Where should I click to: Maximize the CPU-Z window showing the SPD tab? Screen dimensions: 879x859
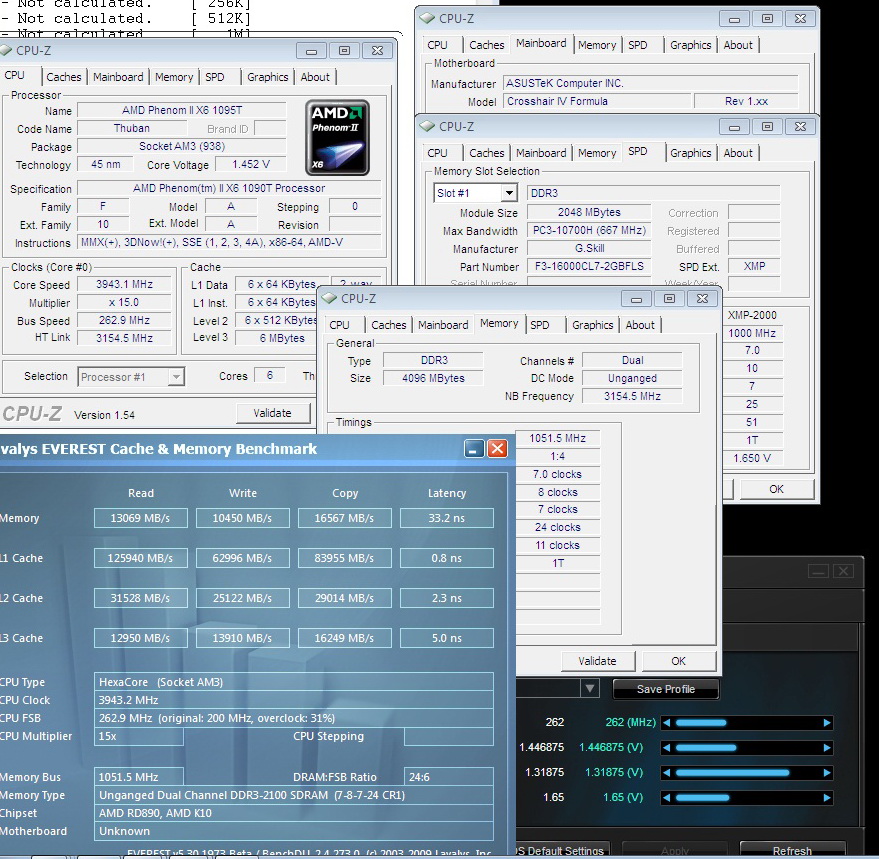tap(767, 127)
